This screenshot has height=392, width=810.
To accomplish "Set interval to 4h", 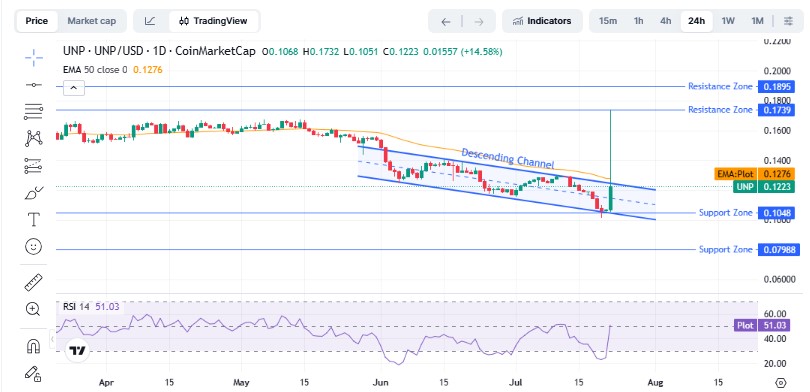I will click(665, 21).
